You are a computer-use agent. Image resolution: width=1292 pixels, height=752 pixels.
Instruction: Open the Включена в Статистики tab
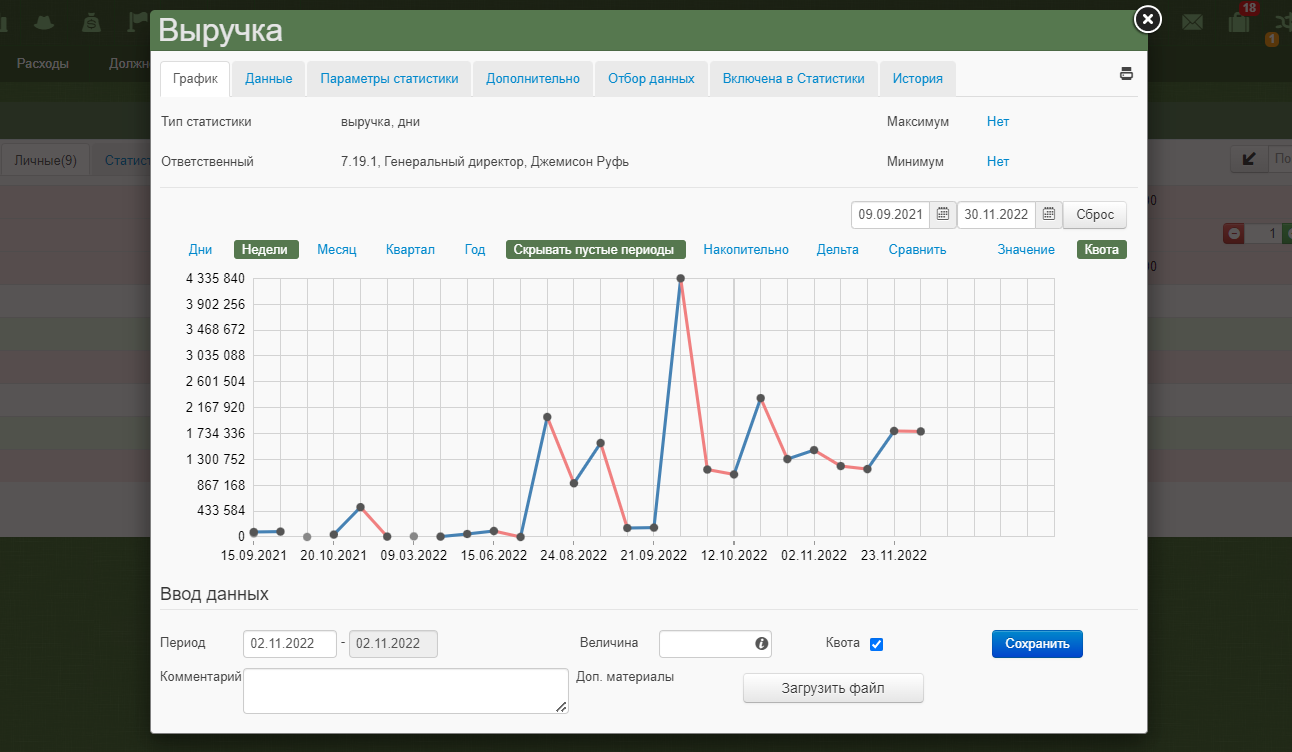tap(794, 78)
